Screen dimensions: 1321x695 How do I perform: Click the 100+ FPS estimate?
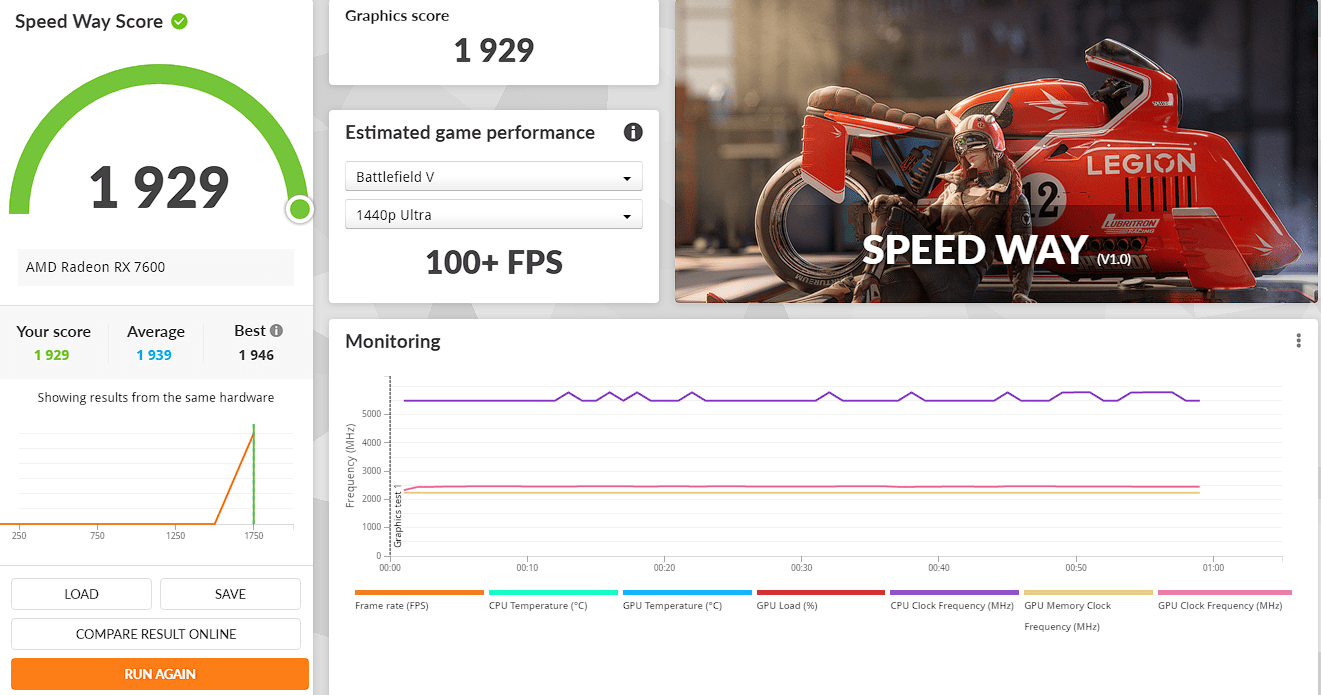click(x=494, y=263)
